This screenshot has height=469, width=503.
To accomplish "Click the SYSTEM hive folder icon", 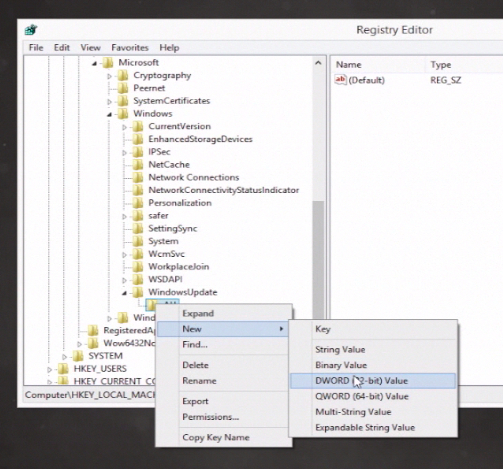I will coord(78,356).
